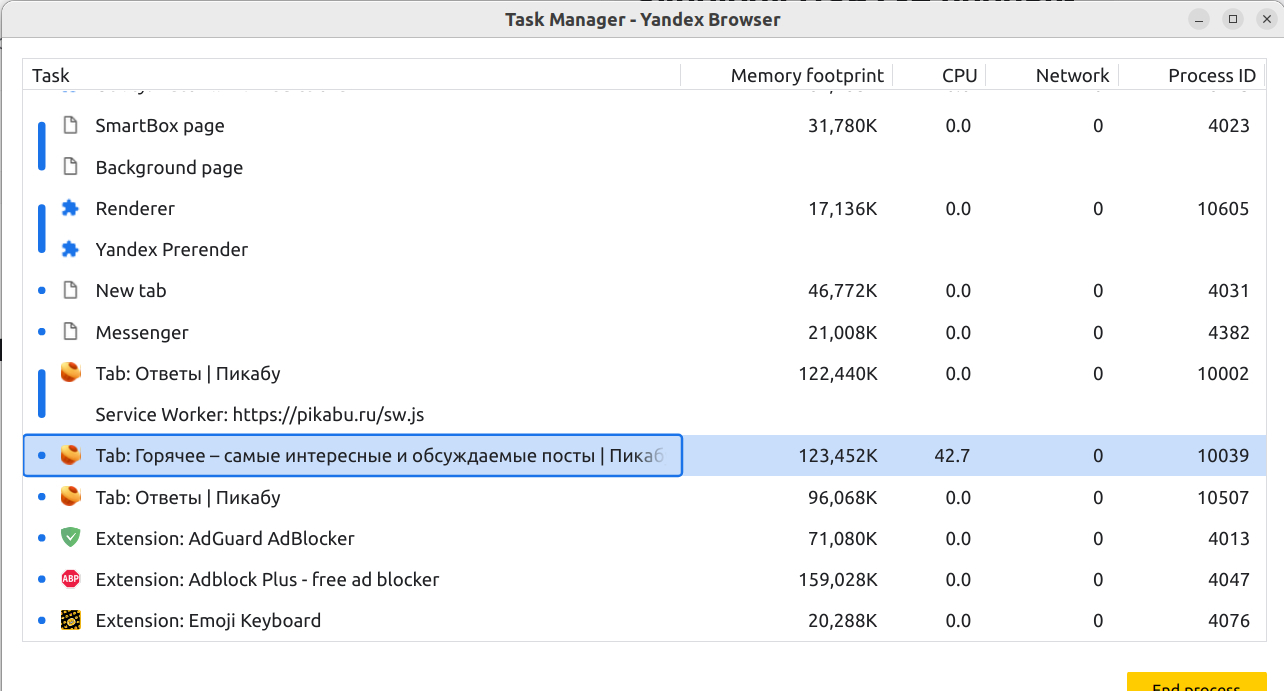
Task: Sort by the Network column header
Action: tap(1072, 76)
